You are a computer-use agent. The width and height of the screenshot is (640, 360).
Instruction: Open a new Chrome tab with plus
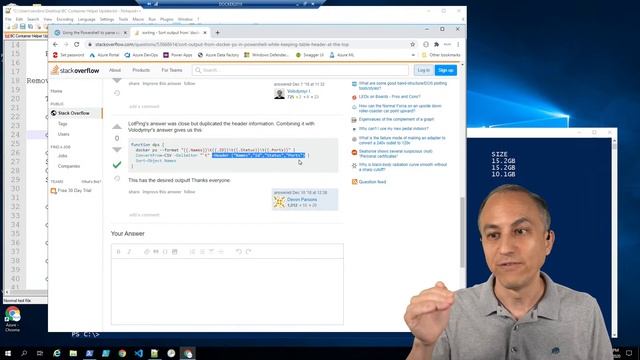(x=218, y=33)
